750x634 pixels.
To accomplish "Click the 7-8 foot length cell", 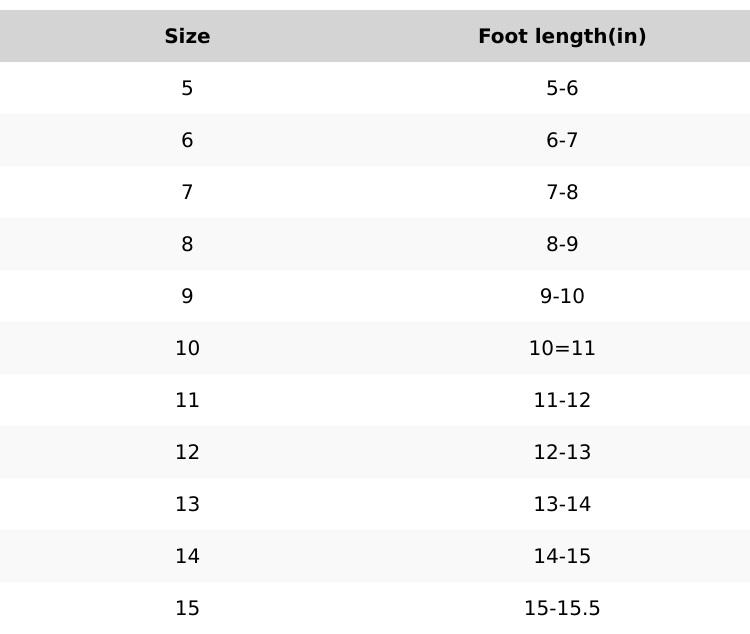I will click(562, 193).
